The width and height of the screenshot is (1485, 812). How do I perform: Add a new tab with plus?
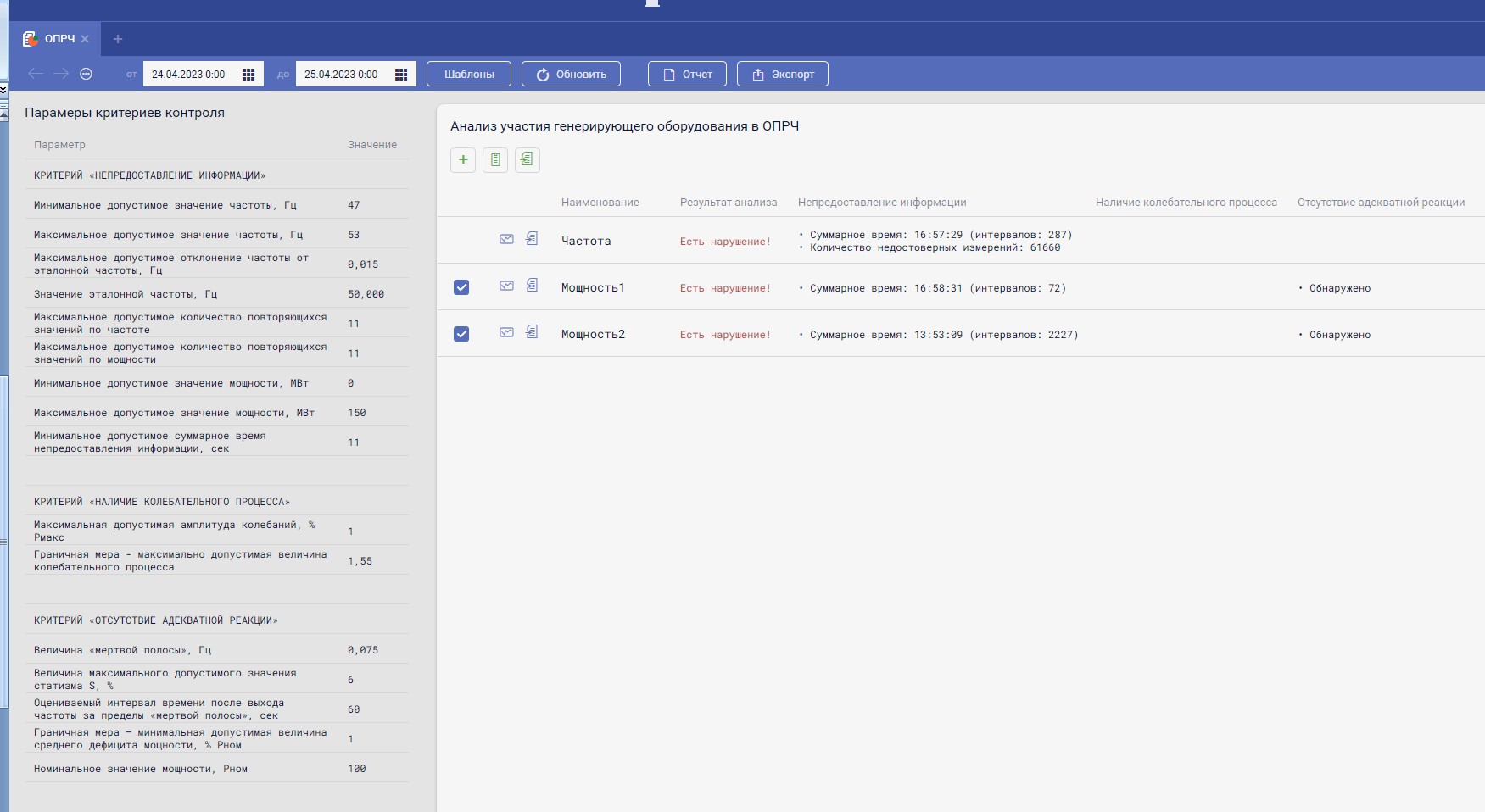(x=118, y=39)
